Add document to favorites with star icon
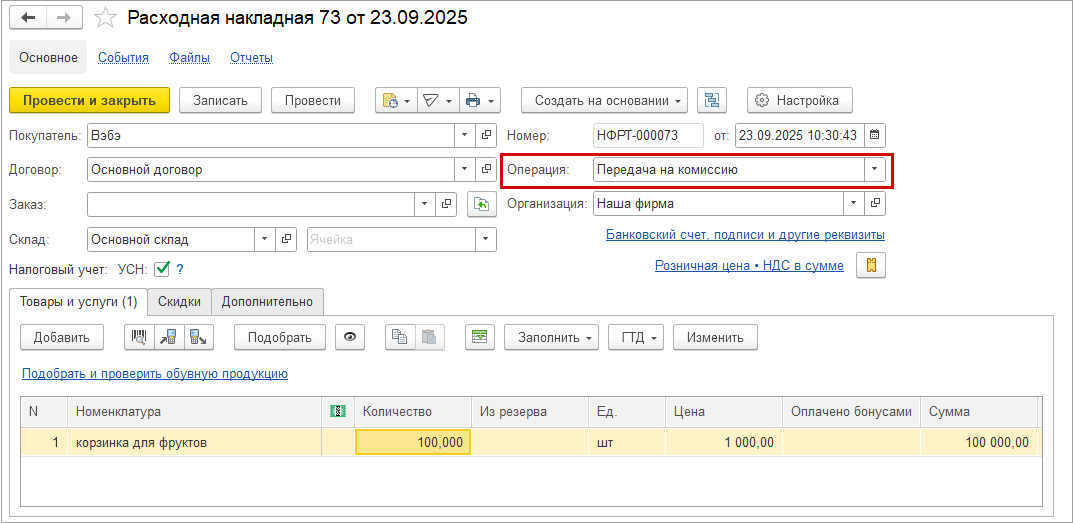 105,18
